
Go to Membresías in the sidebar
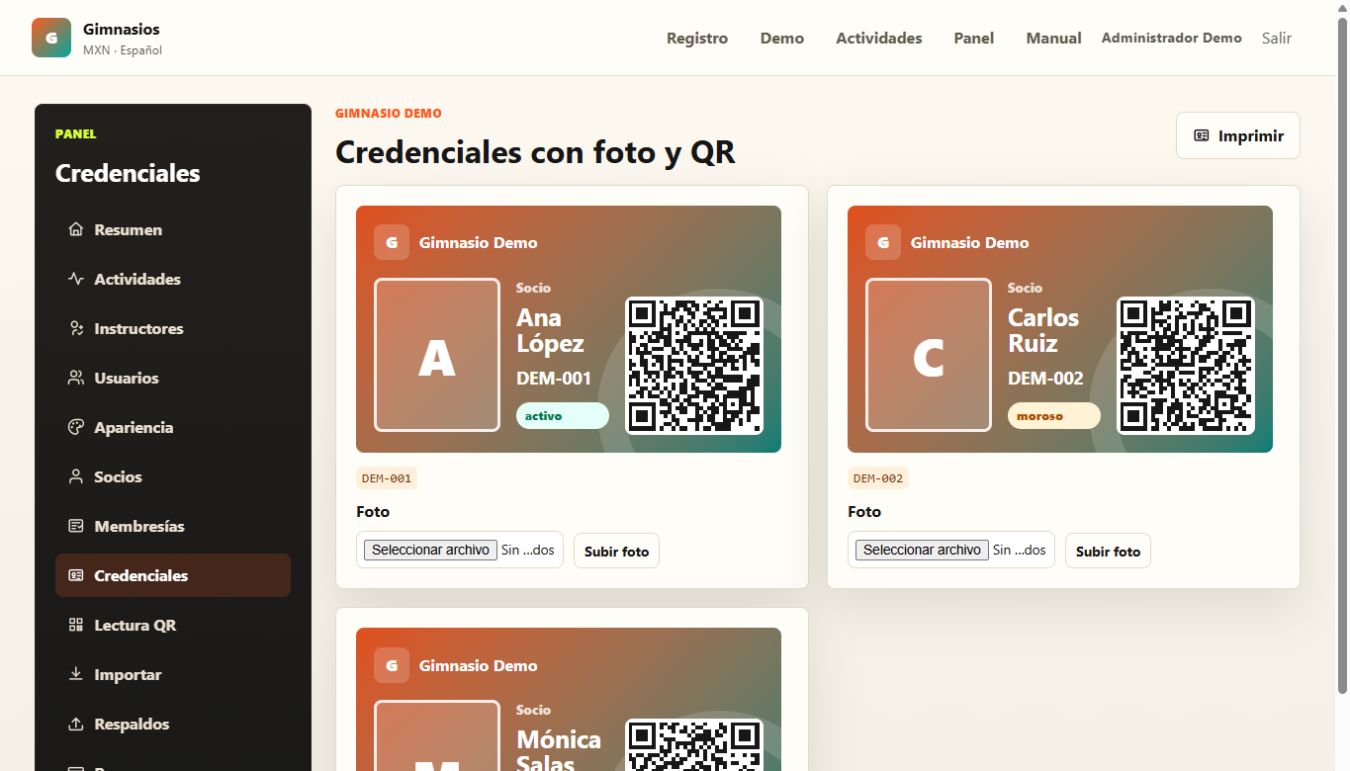pyautogui.click(x=173, y=526)
